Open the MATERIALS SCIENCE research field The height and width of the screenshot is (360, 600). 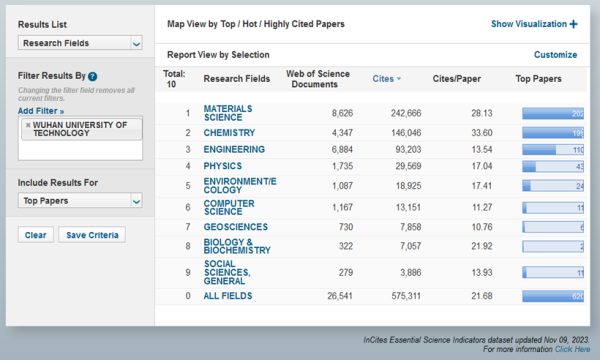(228, 113)
